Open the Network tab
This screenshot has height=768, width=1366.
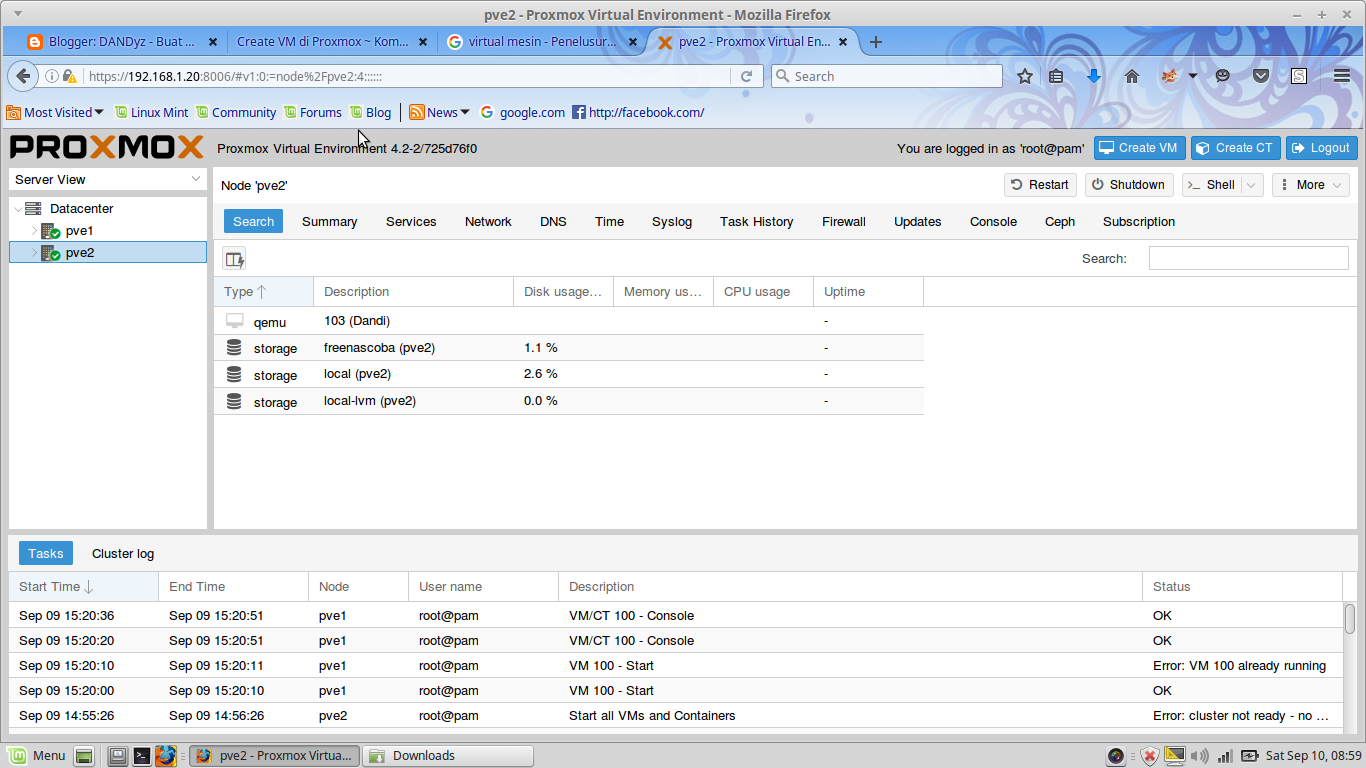point(488,222)
